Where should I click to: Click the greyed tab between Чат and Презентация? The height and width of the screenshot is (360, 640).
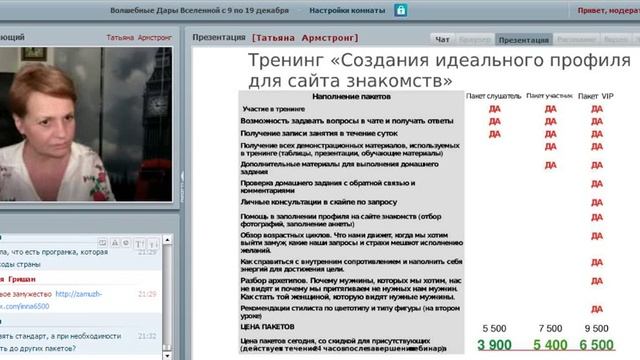[x=474, y=40]
